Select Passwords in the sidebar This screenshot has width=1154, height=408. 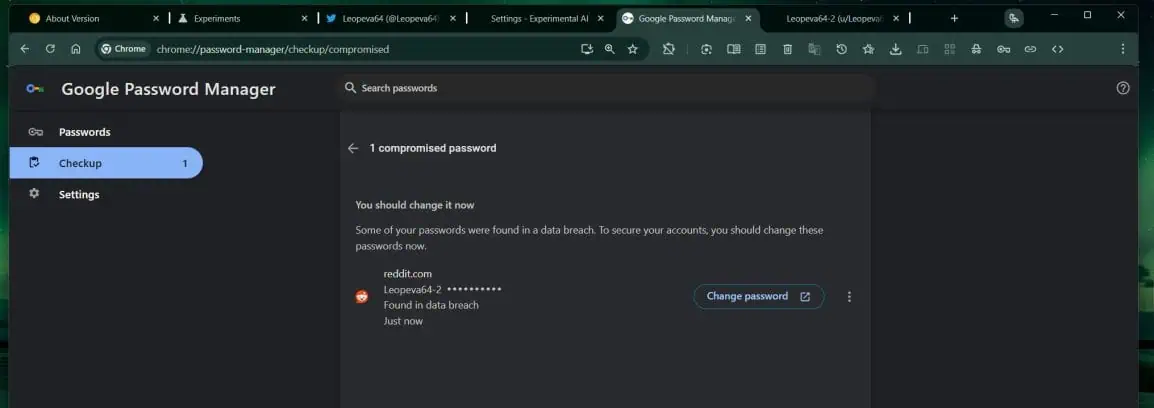tap(84, 132)
